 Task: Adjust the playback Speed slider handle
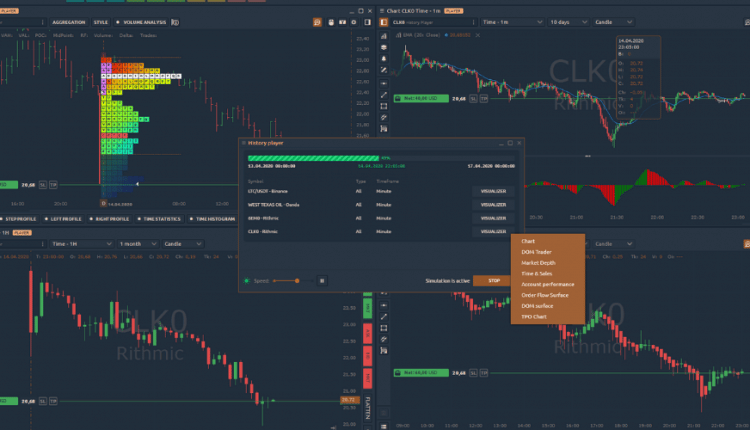tap(297, 281)
